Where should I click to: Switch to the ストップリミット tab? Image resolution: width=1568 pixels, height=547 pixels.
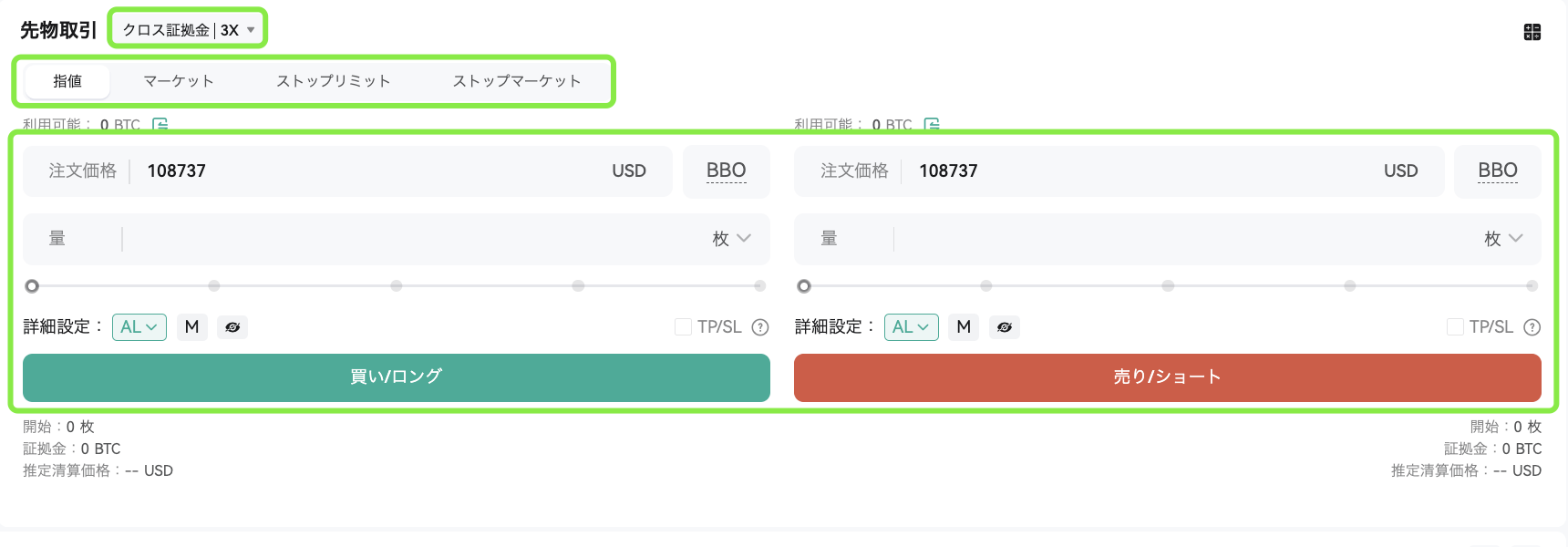[x=334, y=81]
